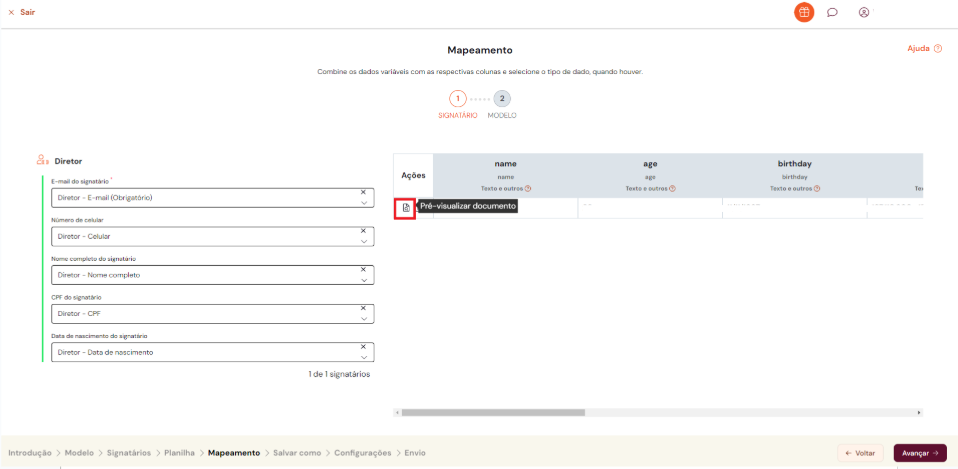Clear the E-mail do signatário selection
Image resolution: width=958 pixels, height=469 pixels.
[364, 191]
